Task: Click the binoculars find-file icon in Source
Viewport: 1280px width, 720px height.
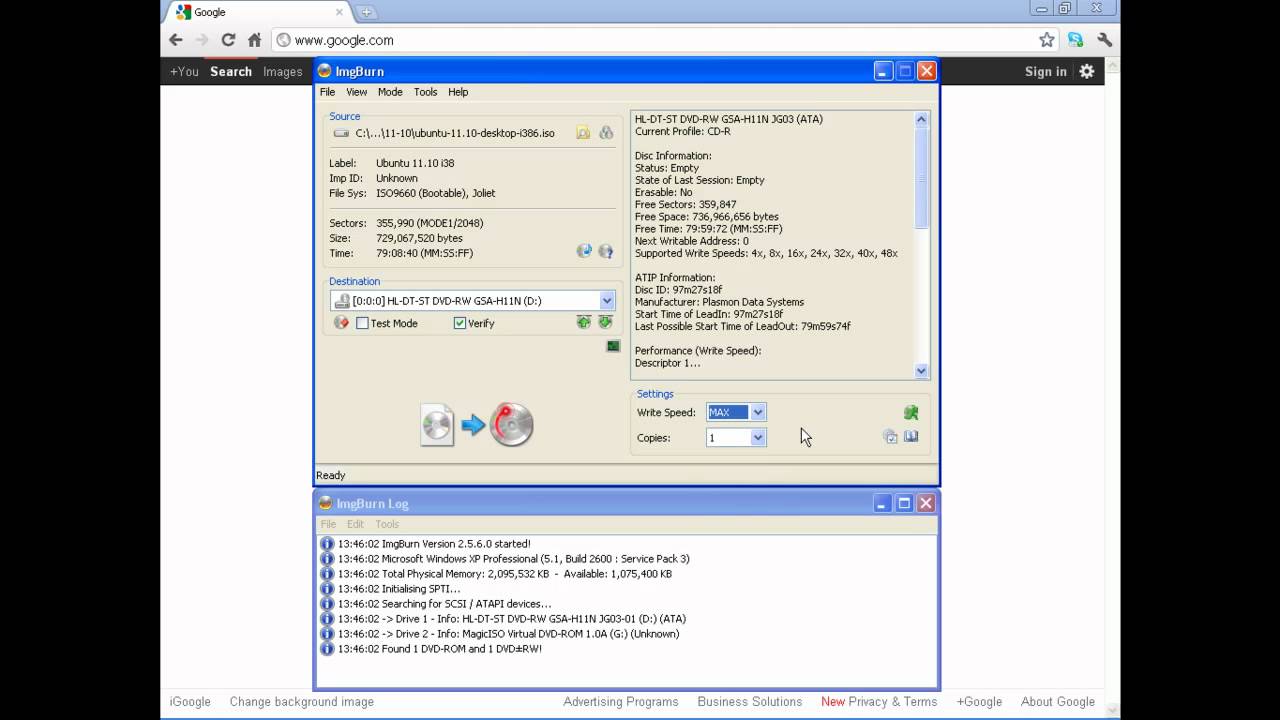Action: pyautogui.click(x=606, y=133)
